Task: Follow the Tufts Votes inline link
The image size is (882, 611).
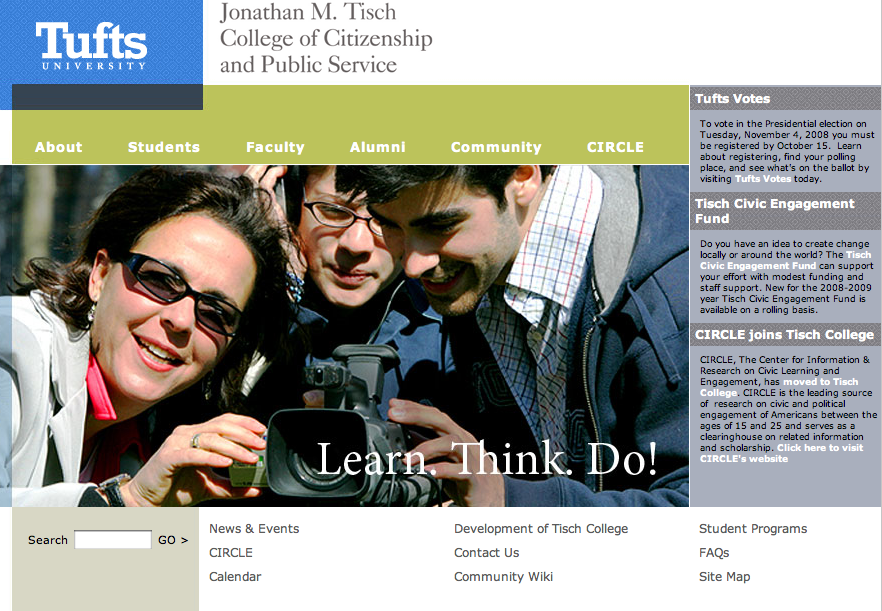Action: 763,179
